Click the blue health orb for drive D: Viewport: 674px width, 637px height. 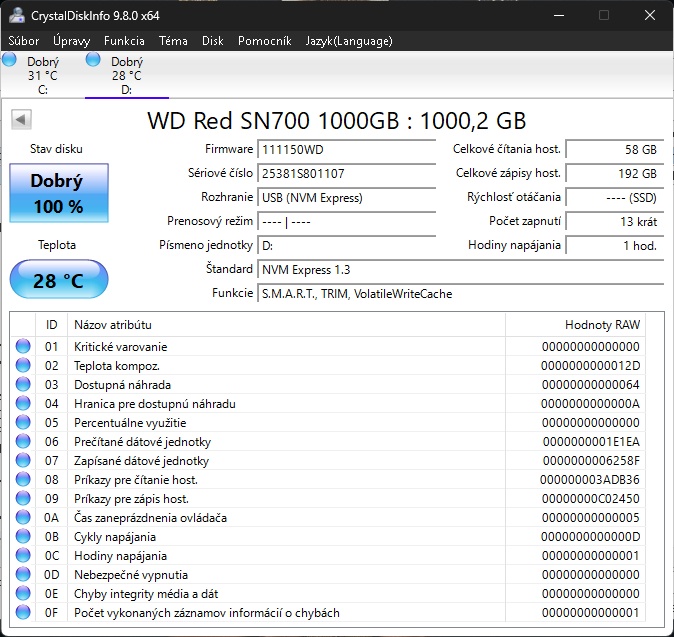click(93, 59)
